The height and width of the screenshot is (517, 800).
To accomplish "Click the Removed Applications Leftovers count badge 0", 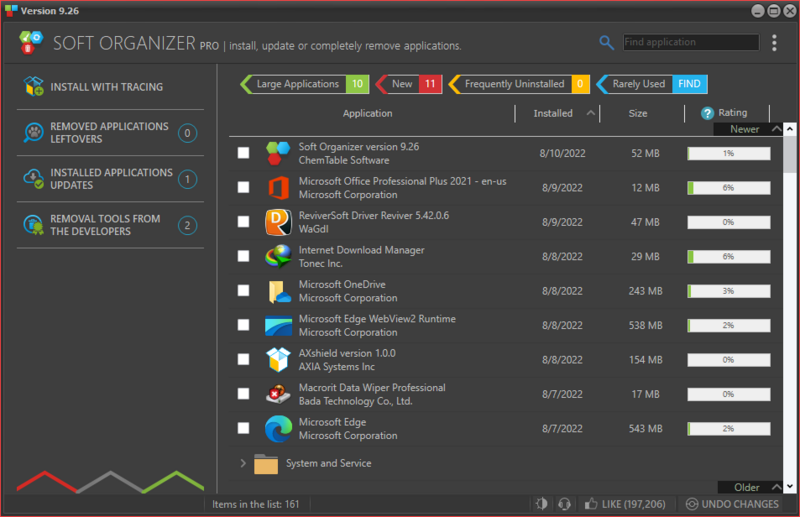I will [187, 133].
